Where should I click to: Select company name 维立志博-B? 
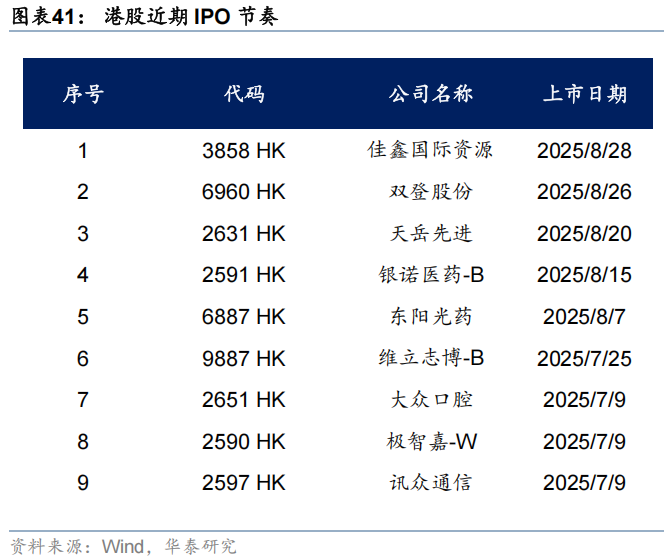(x=431, y=358)
